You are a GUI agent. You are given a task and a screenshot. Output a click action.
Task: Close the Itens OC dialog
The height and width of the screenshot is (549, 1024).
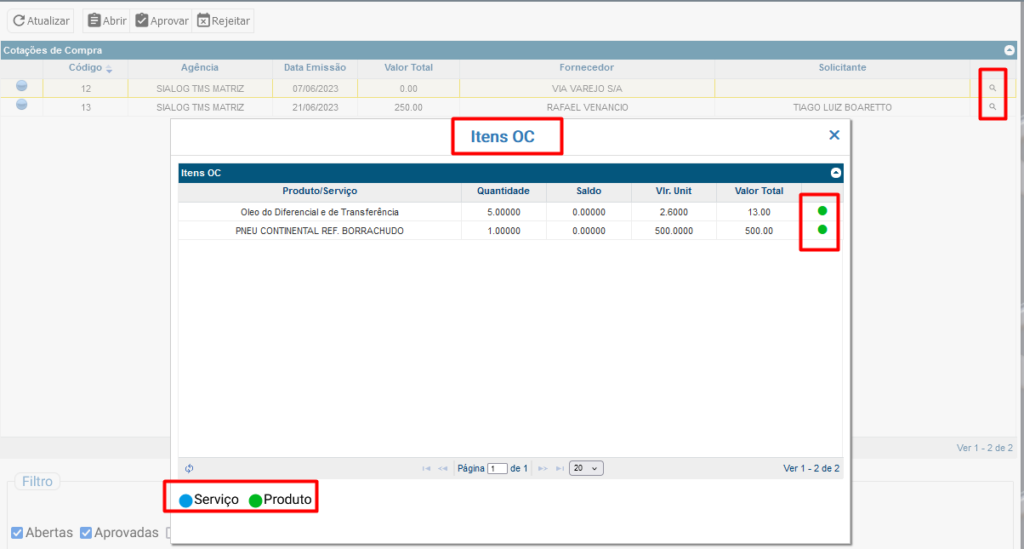click(x=834, y=135)
